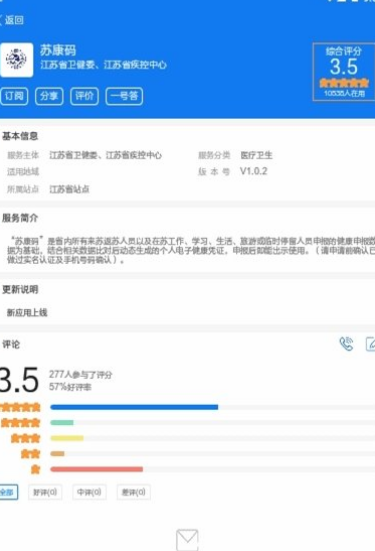Image resolution: width=375 pixels, height=551 pixels.
Task: Select the five-star rating bar
Action: [x=213, y=407]
